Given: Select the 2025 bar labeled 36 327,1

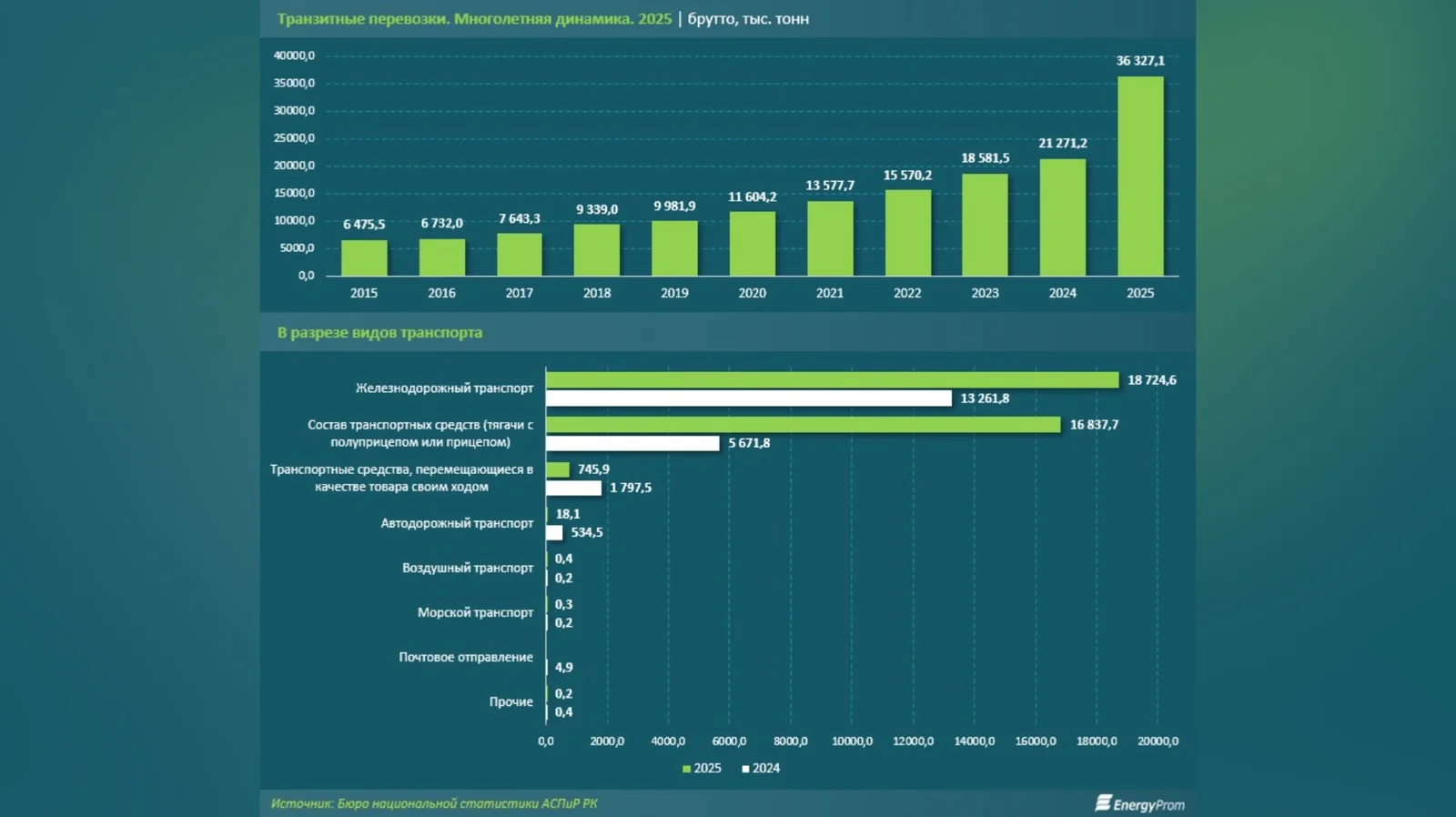Looking at the screenshot, I should pyautogui.click(x=1140, y=176).
